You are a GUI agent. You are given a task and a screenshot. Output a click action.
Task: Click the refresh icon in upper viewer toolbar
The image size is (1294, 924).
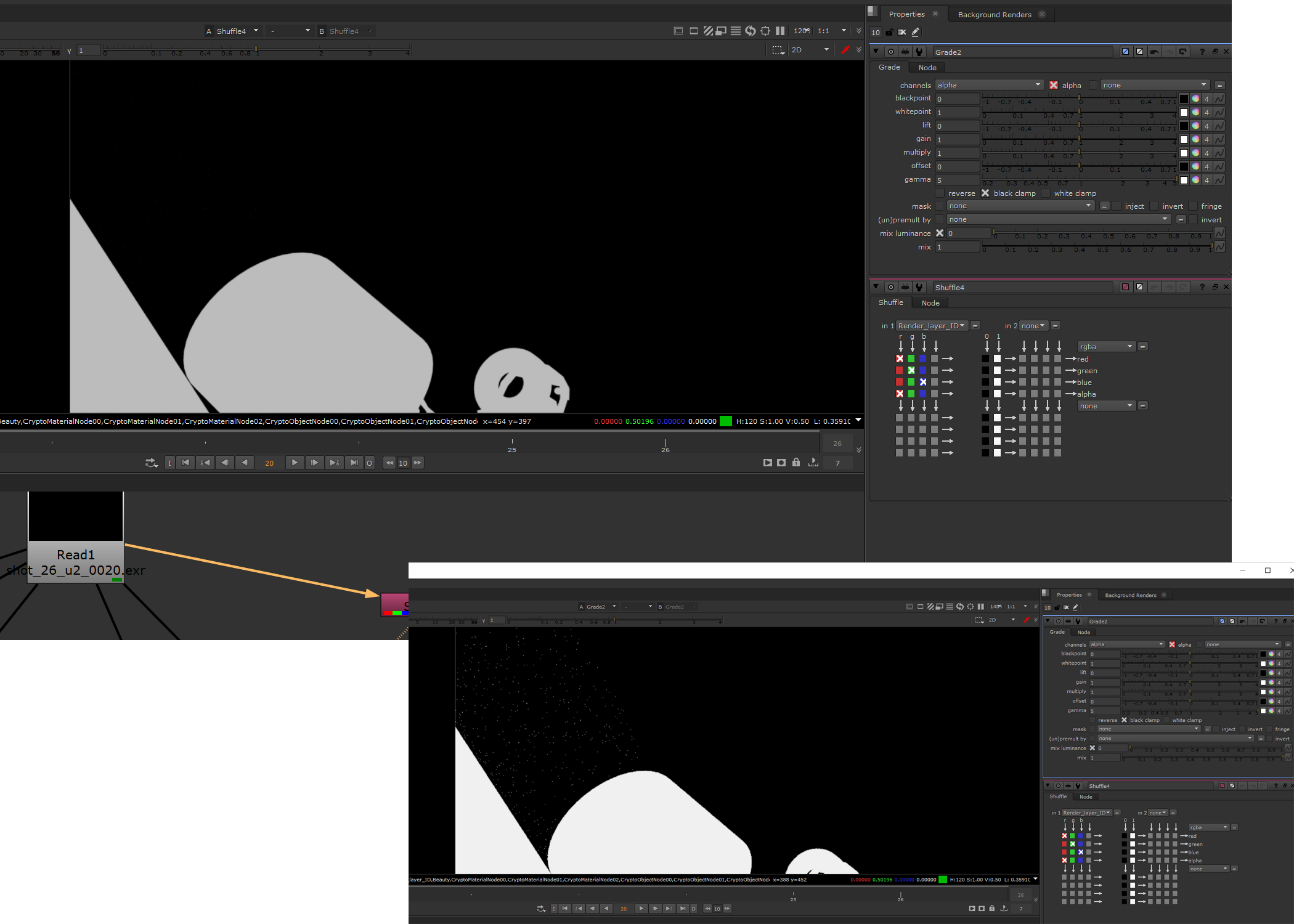[x=751, y=31]
